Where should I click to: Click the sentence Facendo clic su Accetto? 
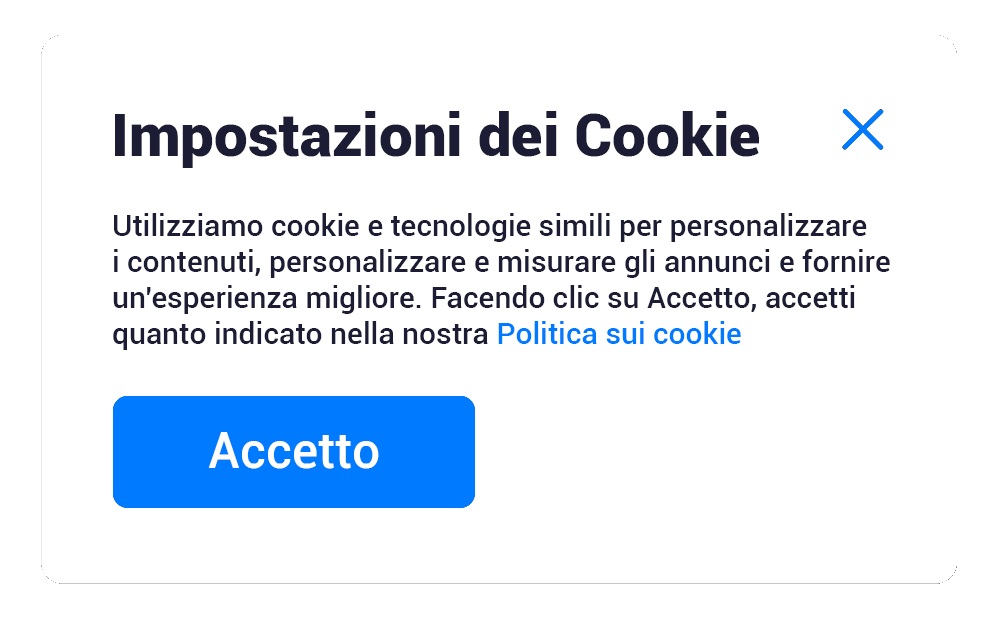tap(590, 298)
